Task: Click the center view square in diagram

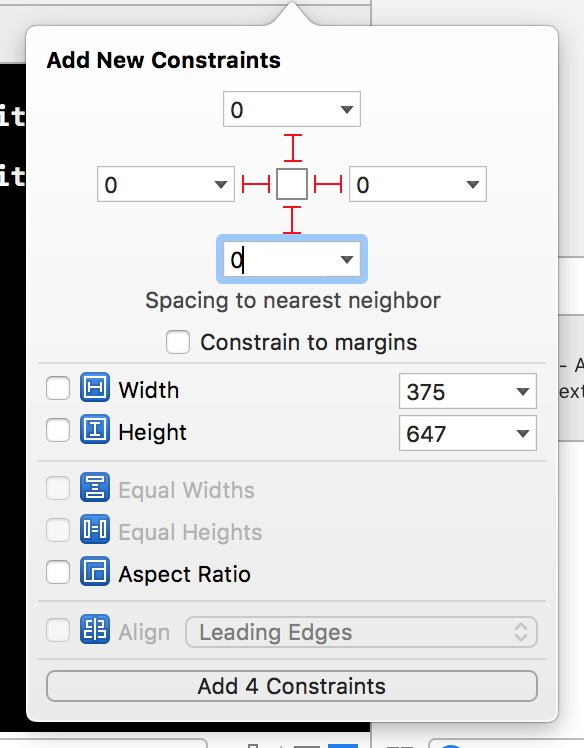Action: tap(292, 184)
